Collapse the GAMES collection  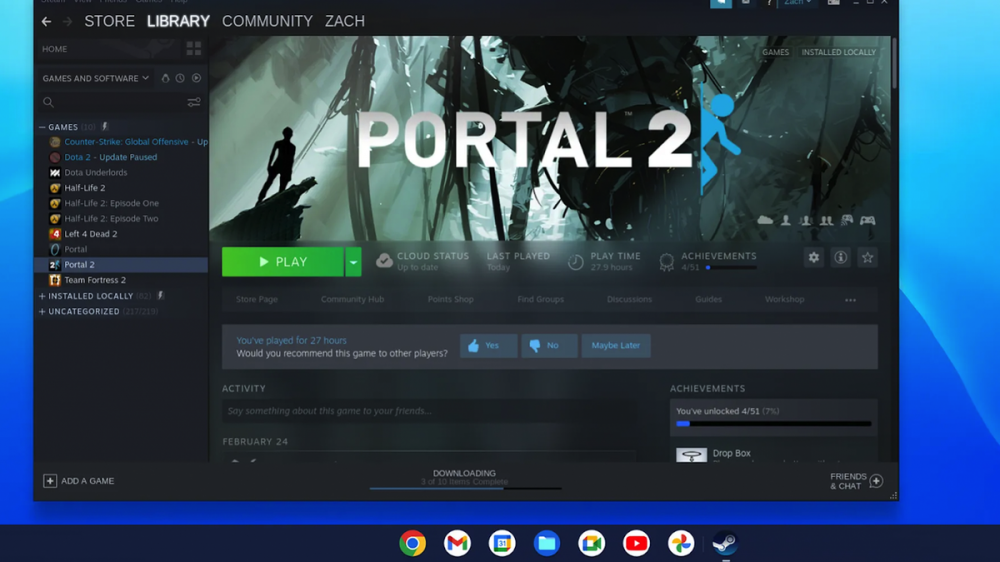click(42, 127)
